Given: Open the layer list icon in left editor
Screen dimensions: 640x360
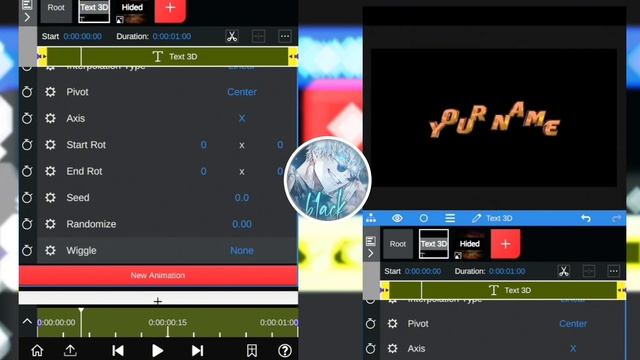Looking at the screenshot, I should click(27, 4).
